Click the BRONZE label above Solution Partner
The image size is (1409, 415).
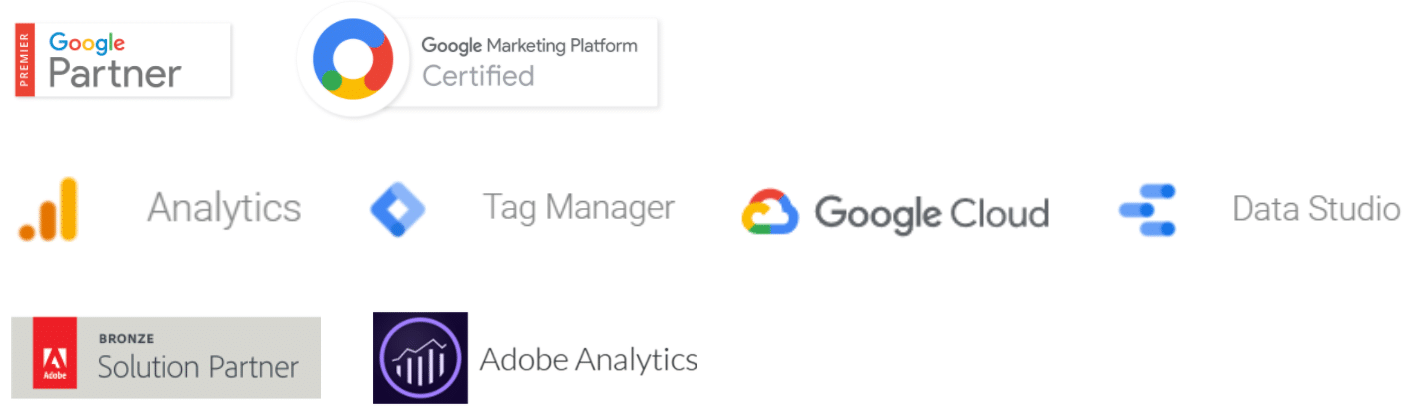(126, 338)
